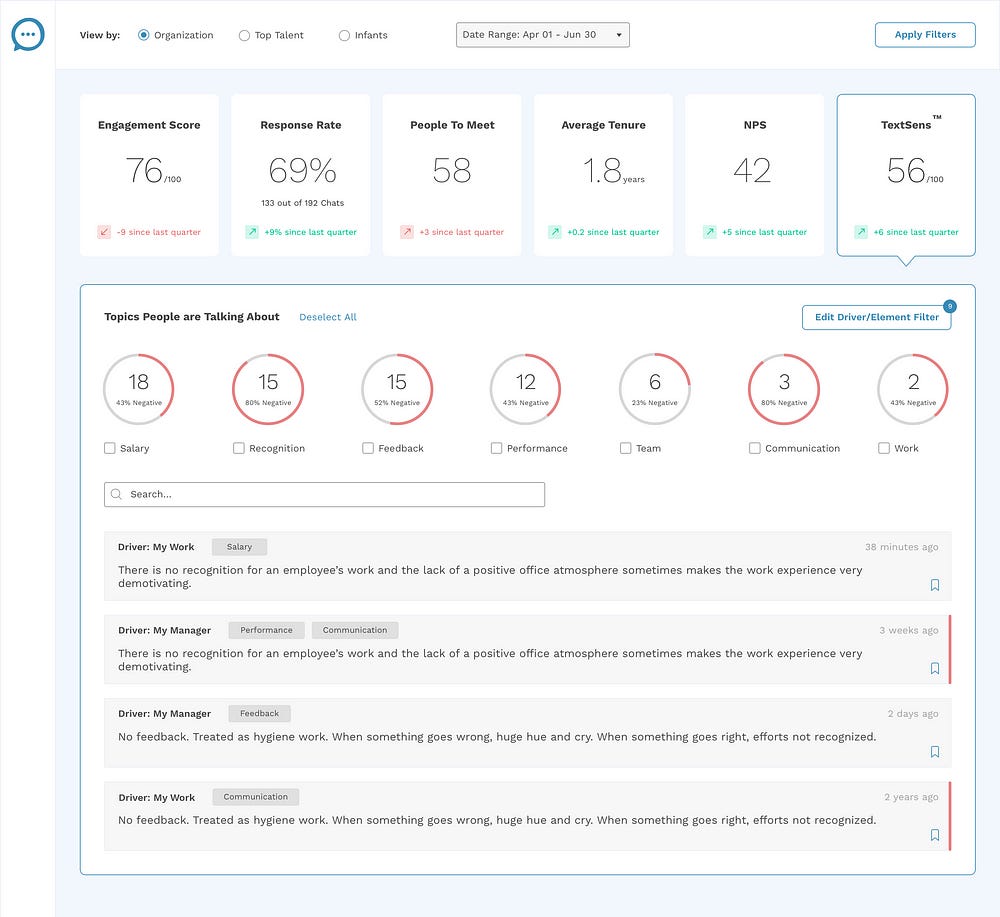This screenshot has height=917, width=1000.
Task: Check the Communication topic checkbox
Action: tap(754, 448)
